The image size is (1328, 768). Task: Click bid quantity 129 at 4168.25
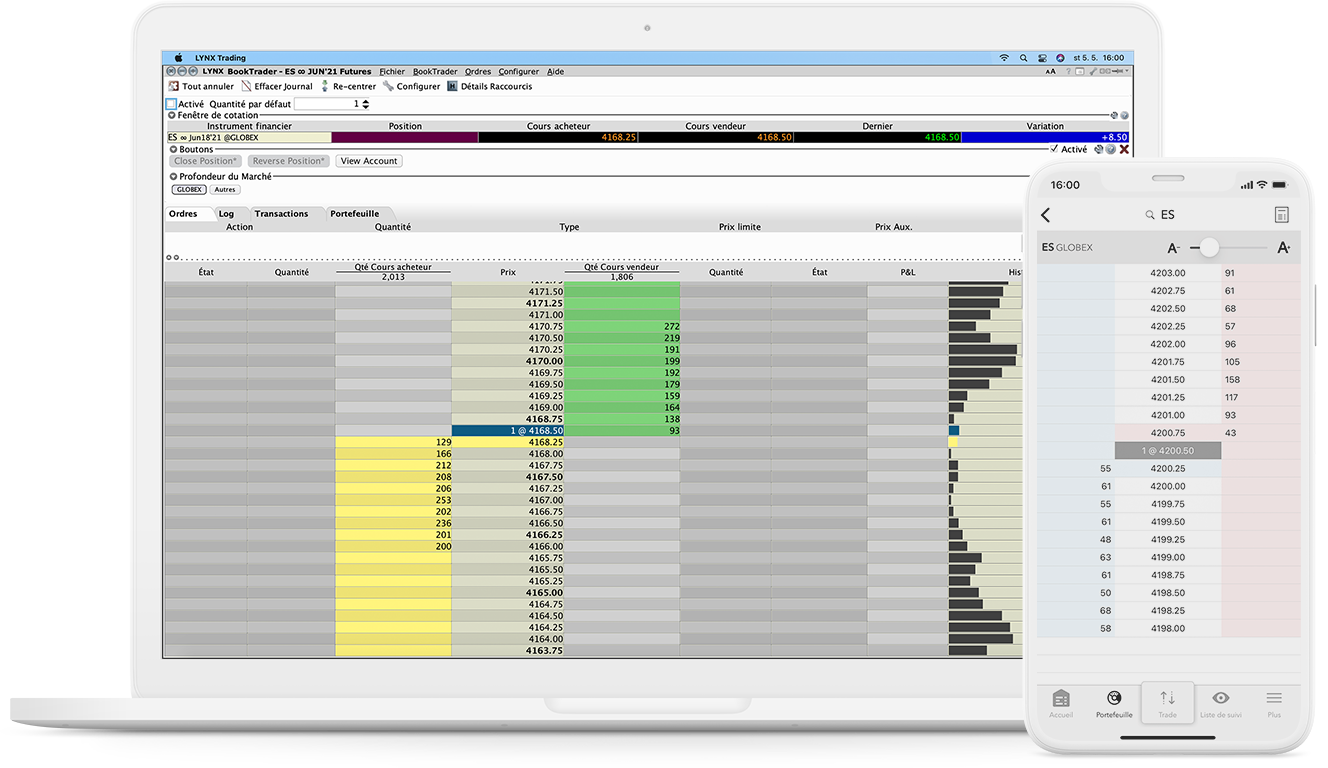click(393, 442)
